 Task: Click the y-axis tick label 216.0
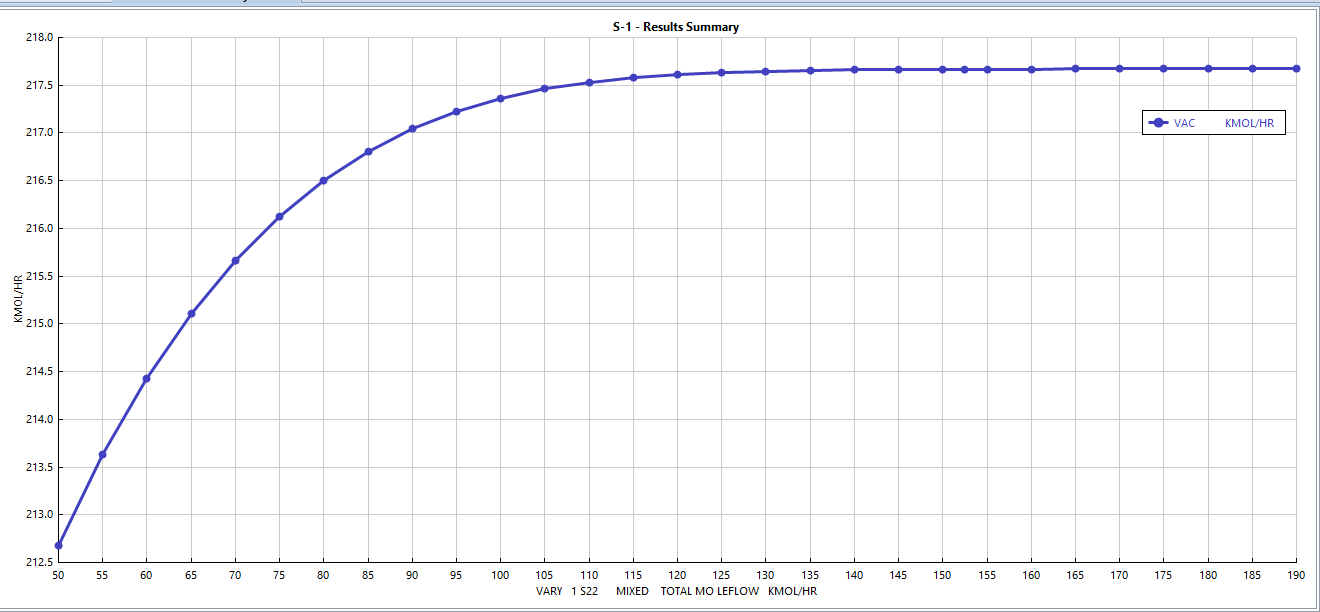(x=38, y=228)
